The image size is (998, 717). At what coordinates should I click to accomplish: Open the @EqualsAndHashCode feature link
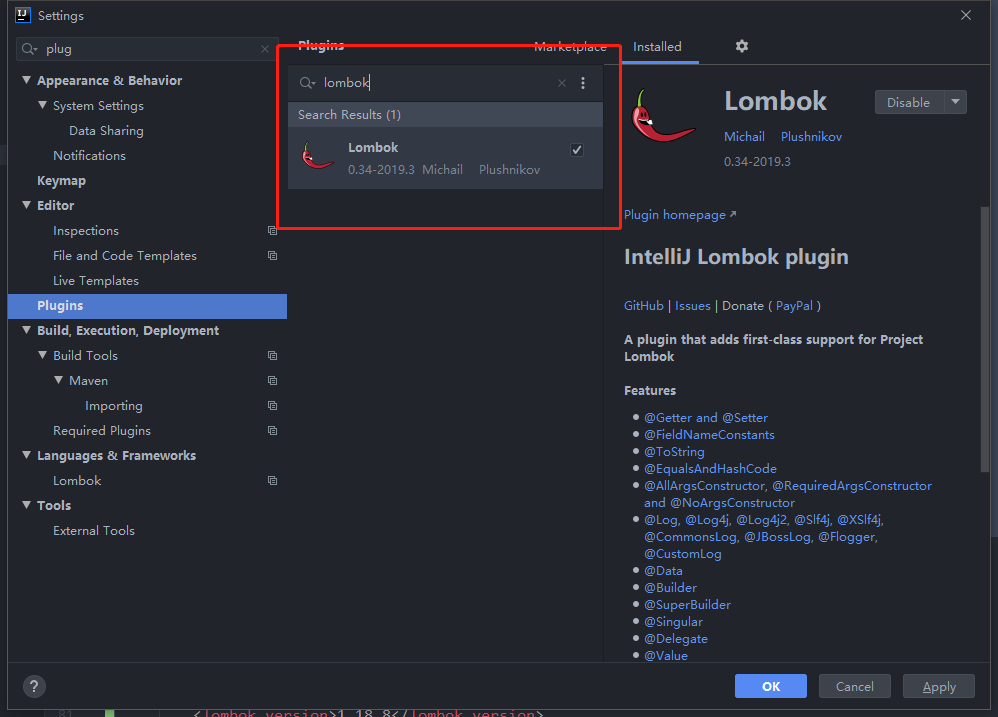click(710, 468)
